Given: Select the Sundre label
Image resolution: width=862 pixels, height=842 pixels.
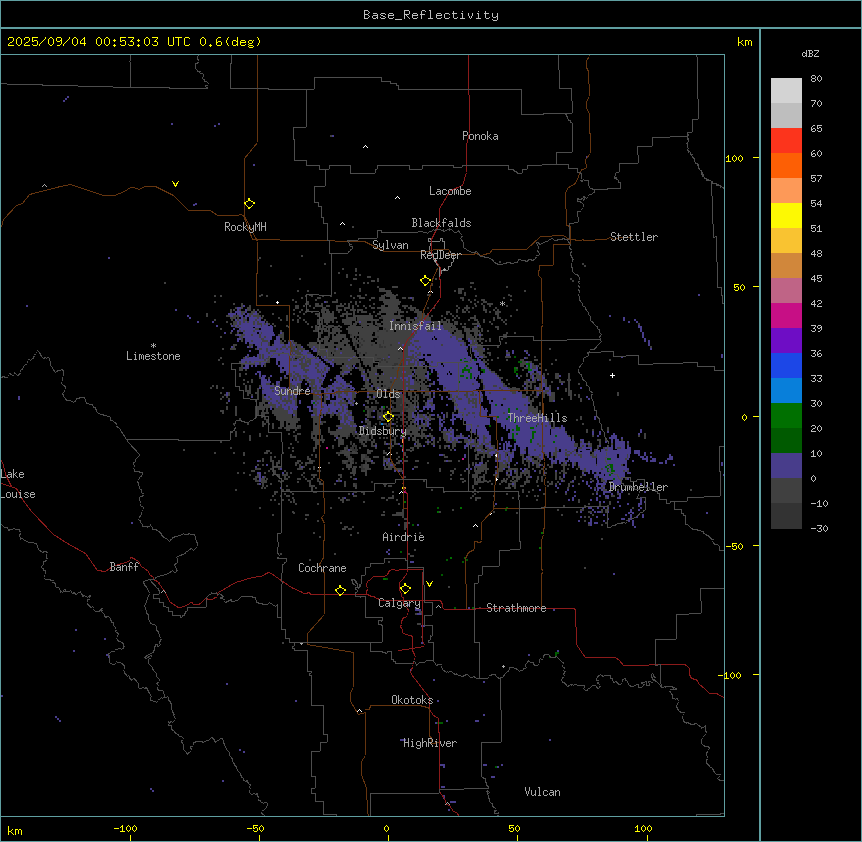Looking at the screenshot, I should point(292,391).
